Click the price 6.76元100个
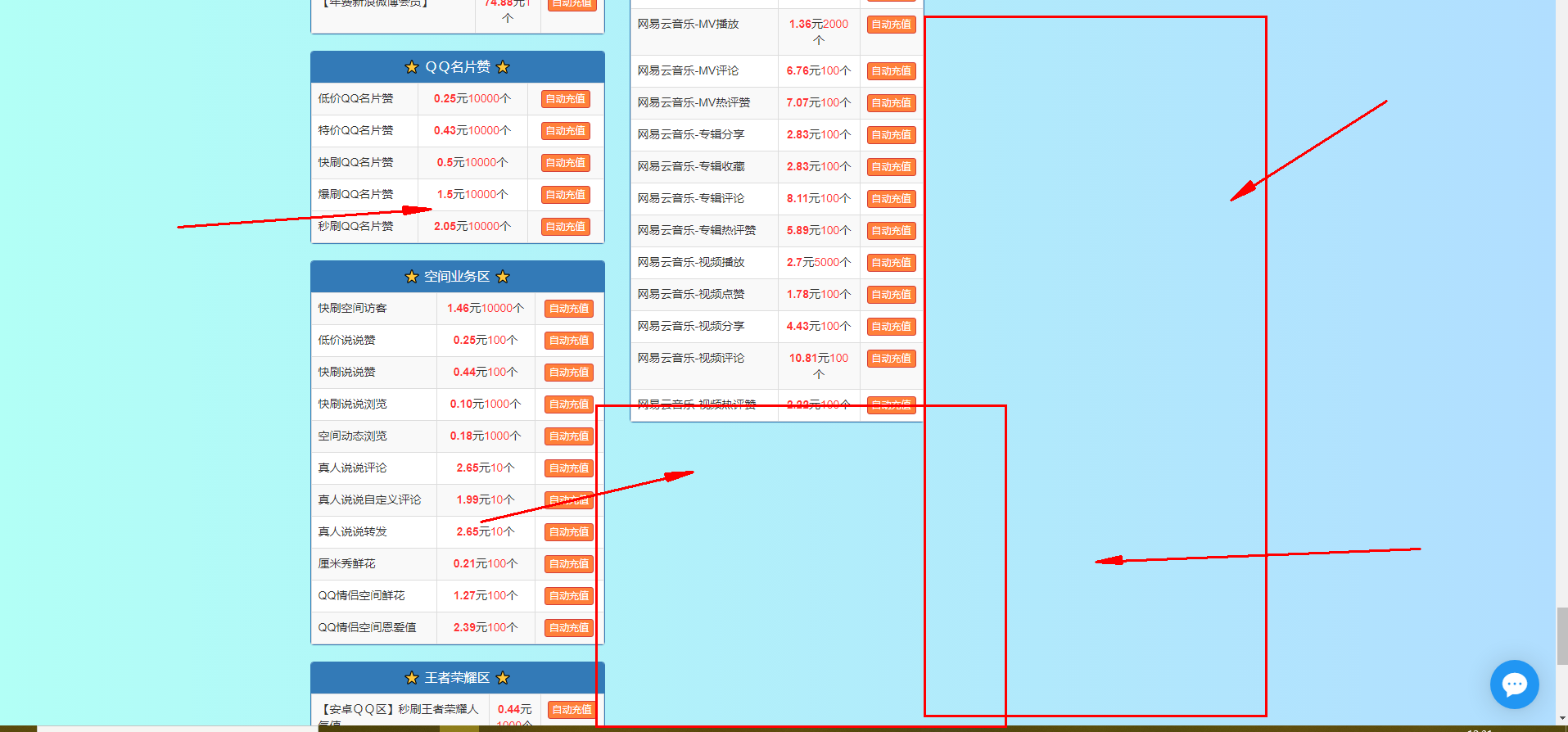 tap(819, 70)
